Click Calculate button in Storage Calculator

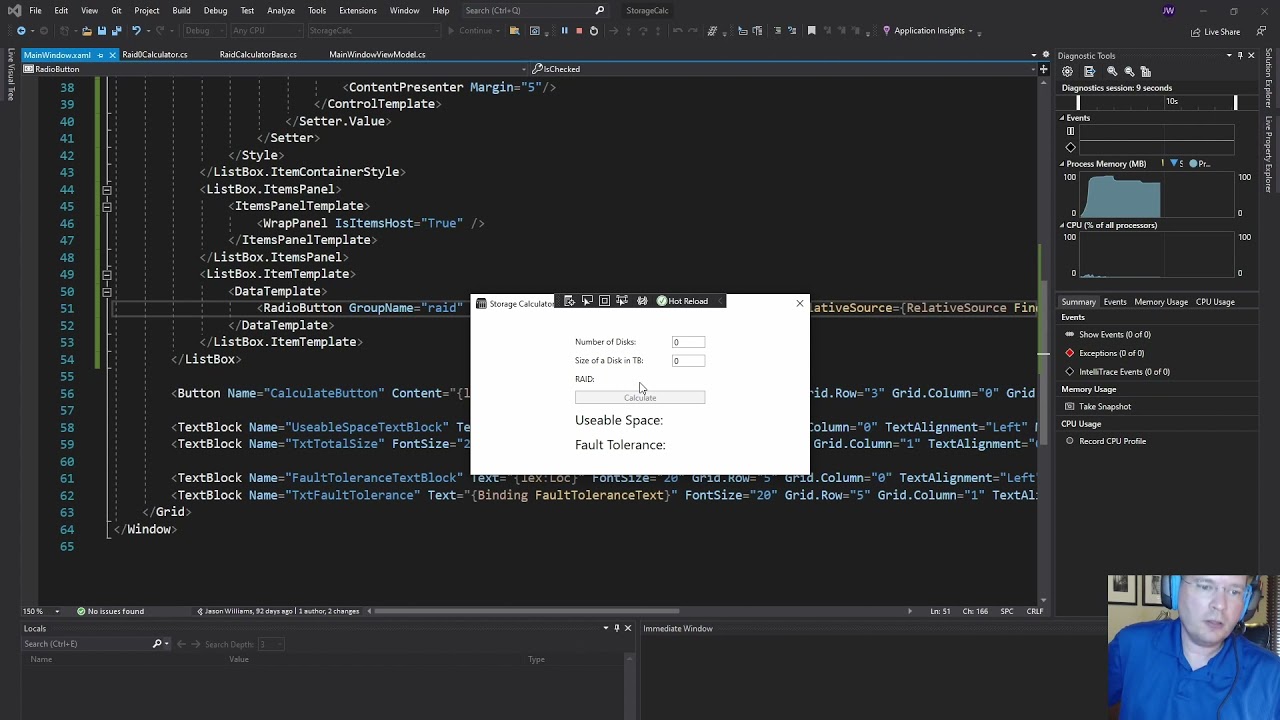click(x=640, y=398)
